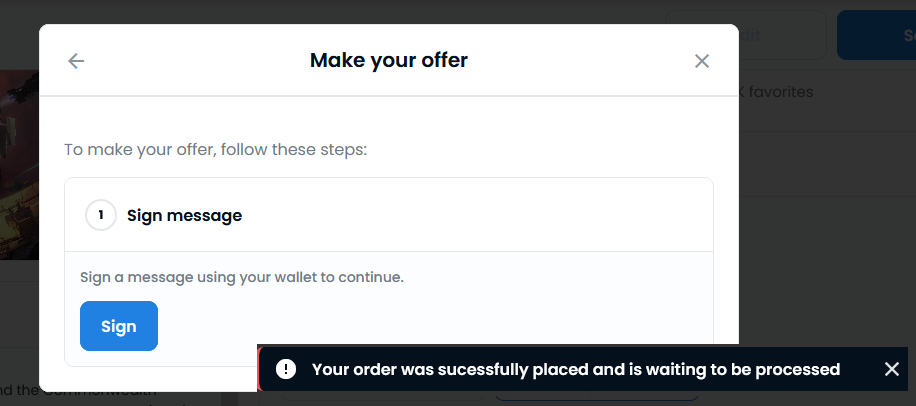Click the order successfully placed message text
The width and height of the screenshot is (916, 406).
(x=575, y=370)
